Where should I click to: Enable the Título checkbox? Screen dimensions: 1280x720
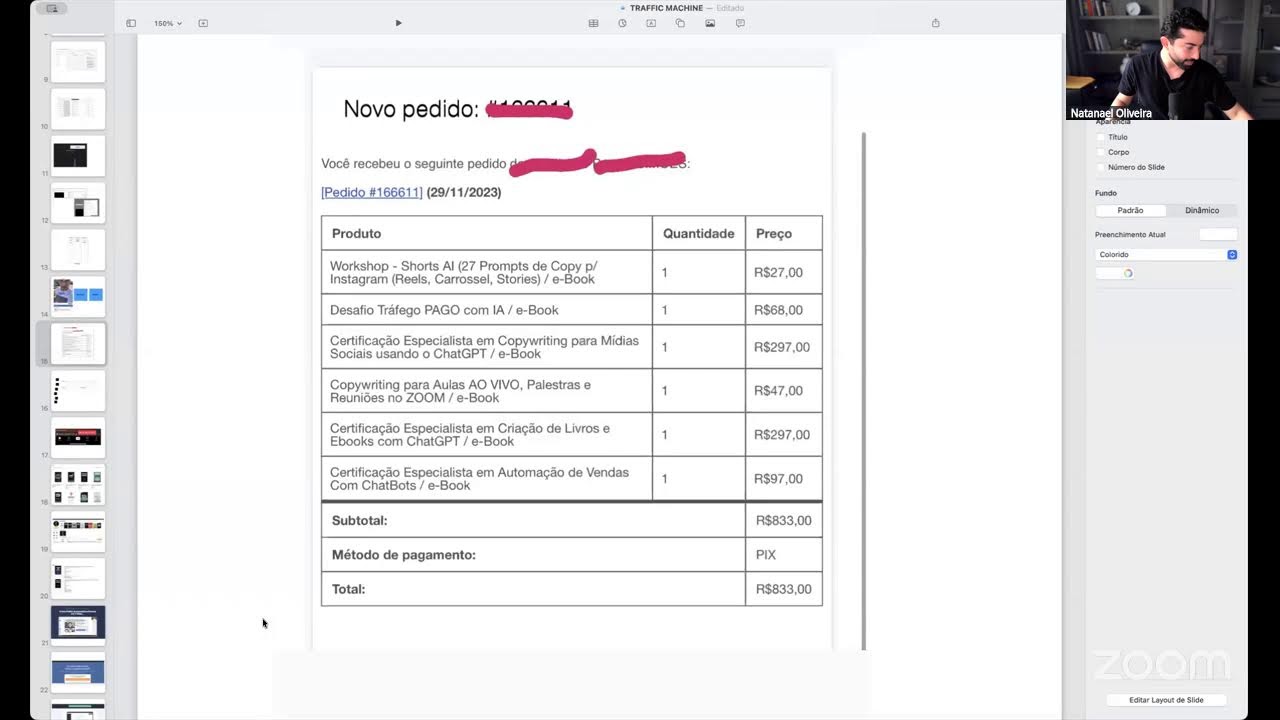(x=1102, y=137)
